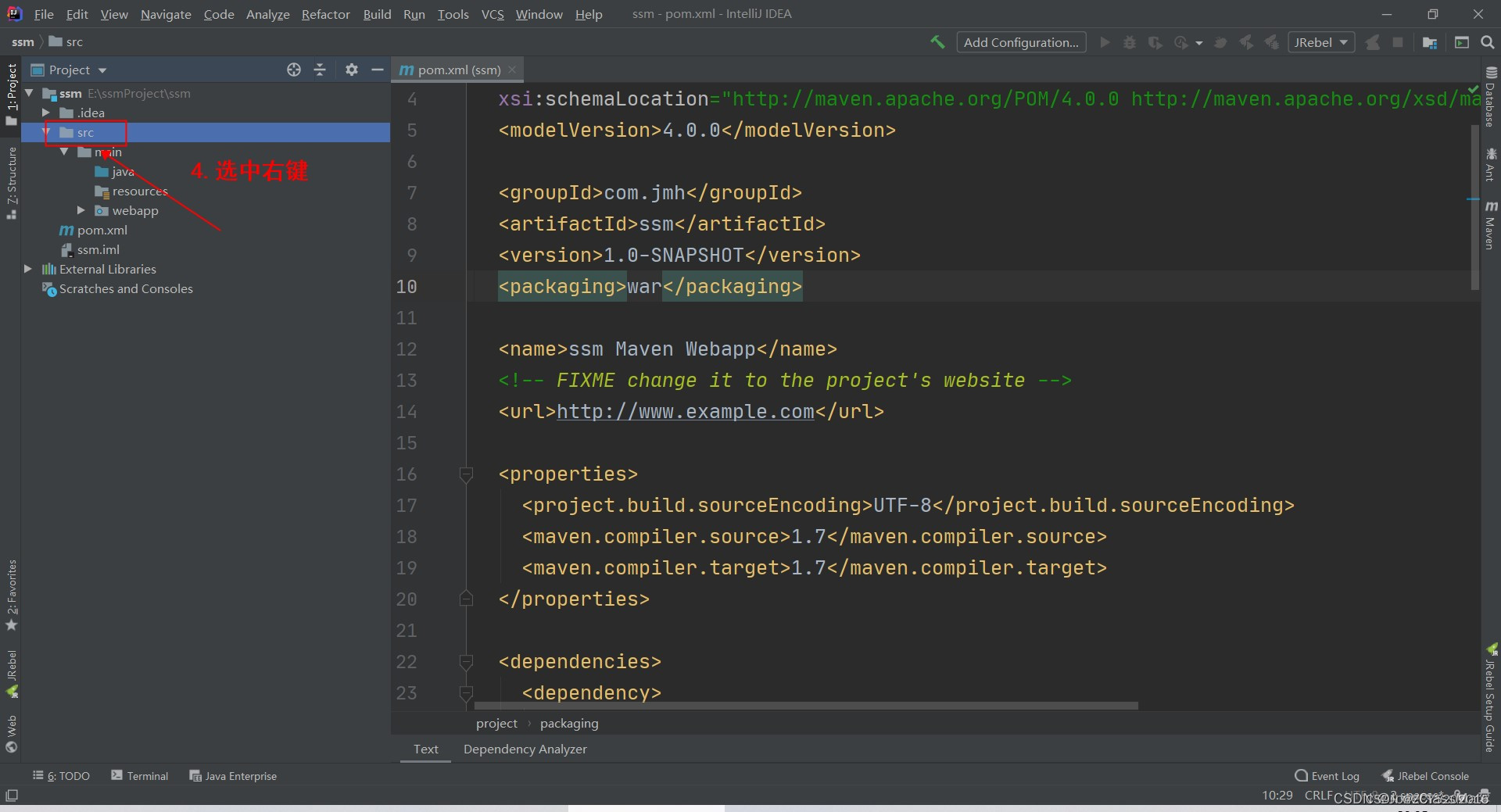Open JRebel Setup Guide side panel

pyautogui.click(x=1490, y=699)
